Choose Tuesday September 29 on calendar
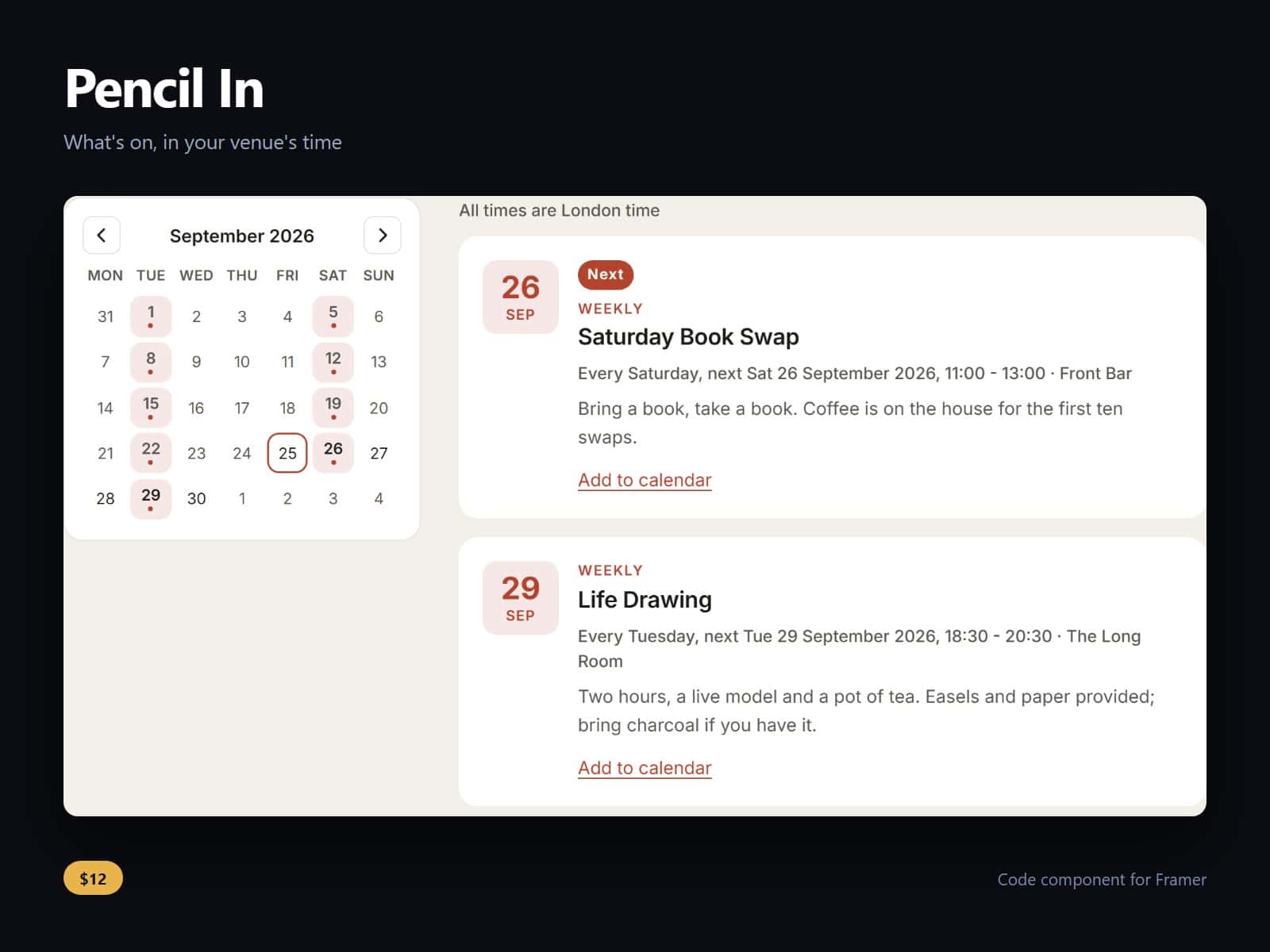The image size is (1270, 952). pyautogui.click(x=151, y=499)
